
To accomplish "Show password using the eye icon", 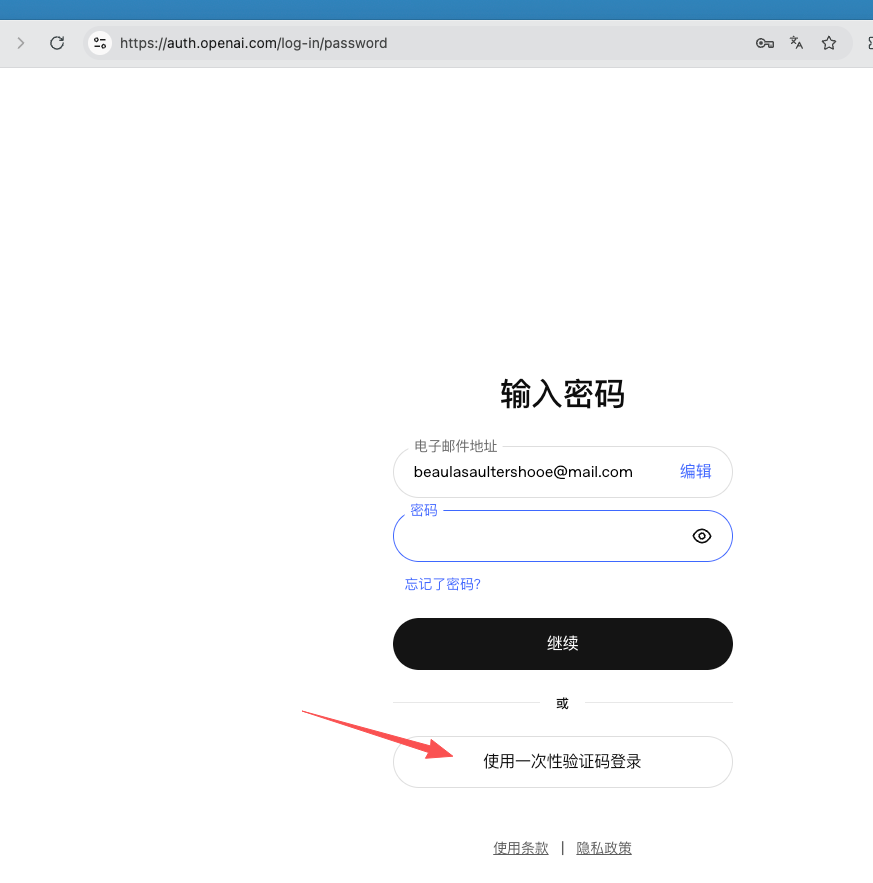I will coord(702,536).
